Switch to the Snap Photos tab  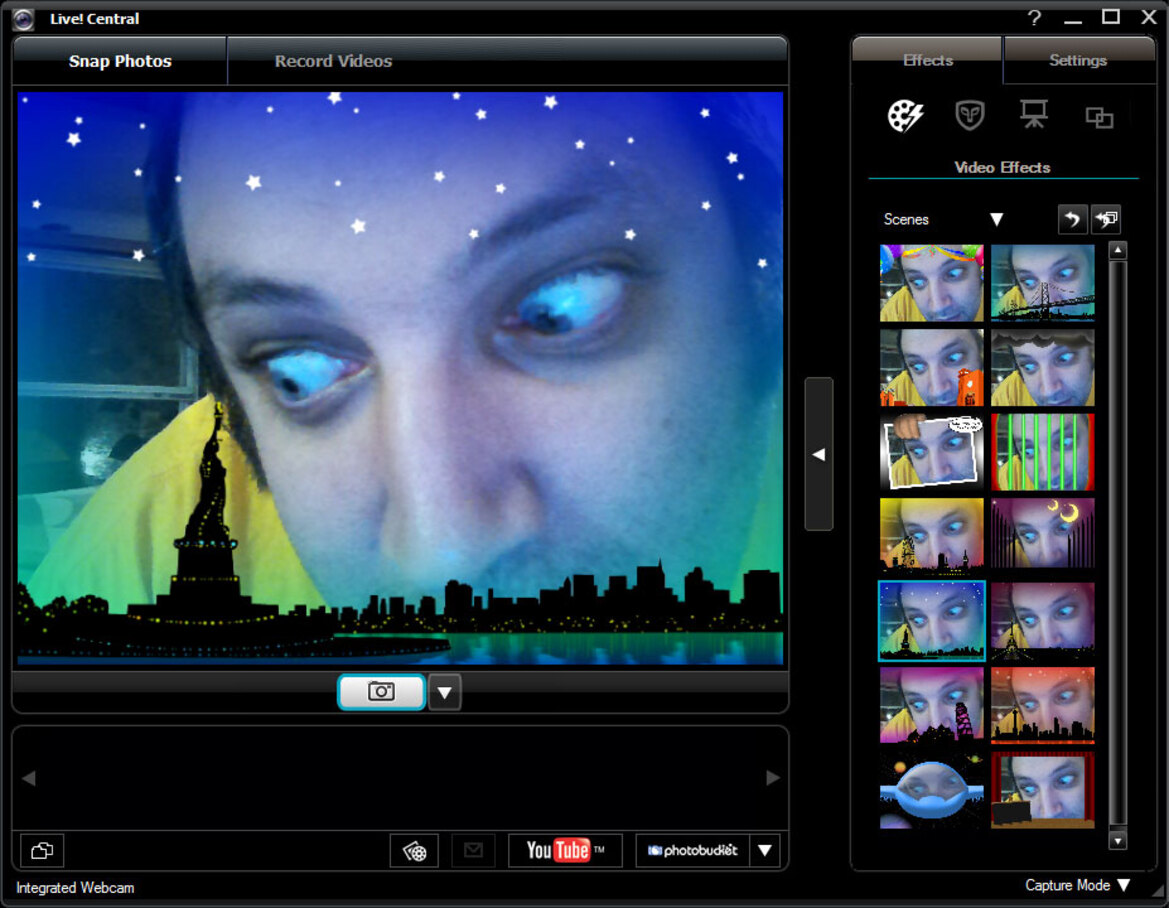click(x=120, y=61)
